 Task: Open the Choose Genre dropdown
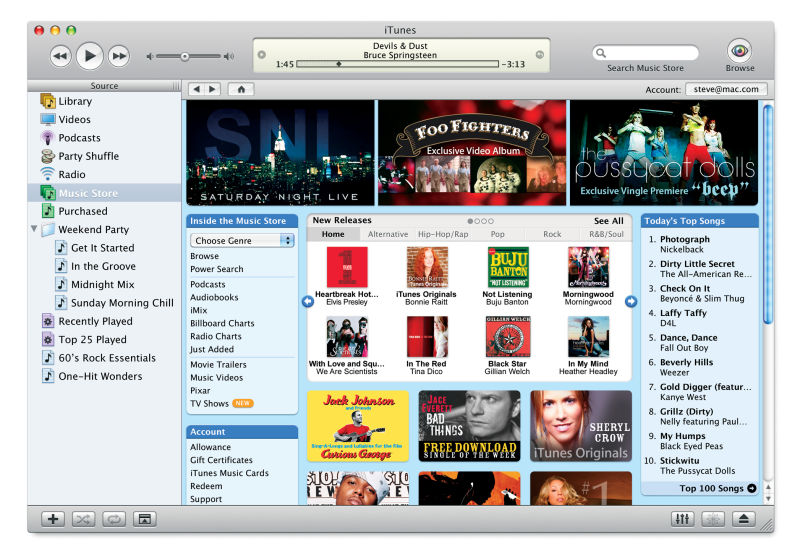click(242, 240)
